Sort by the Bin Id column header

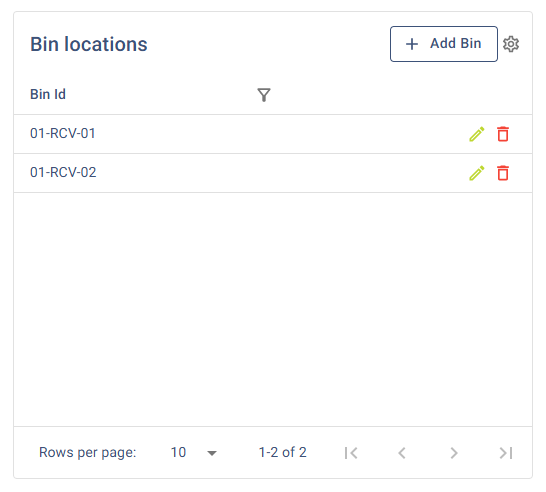(48, 94)
